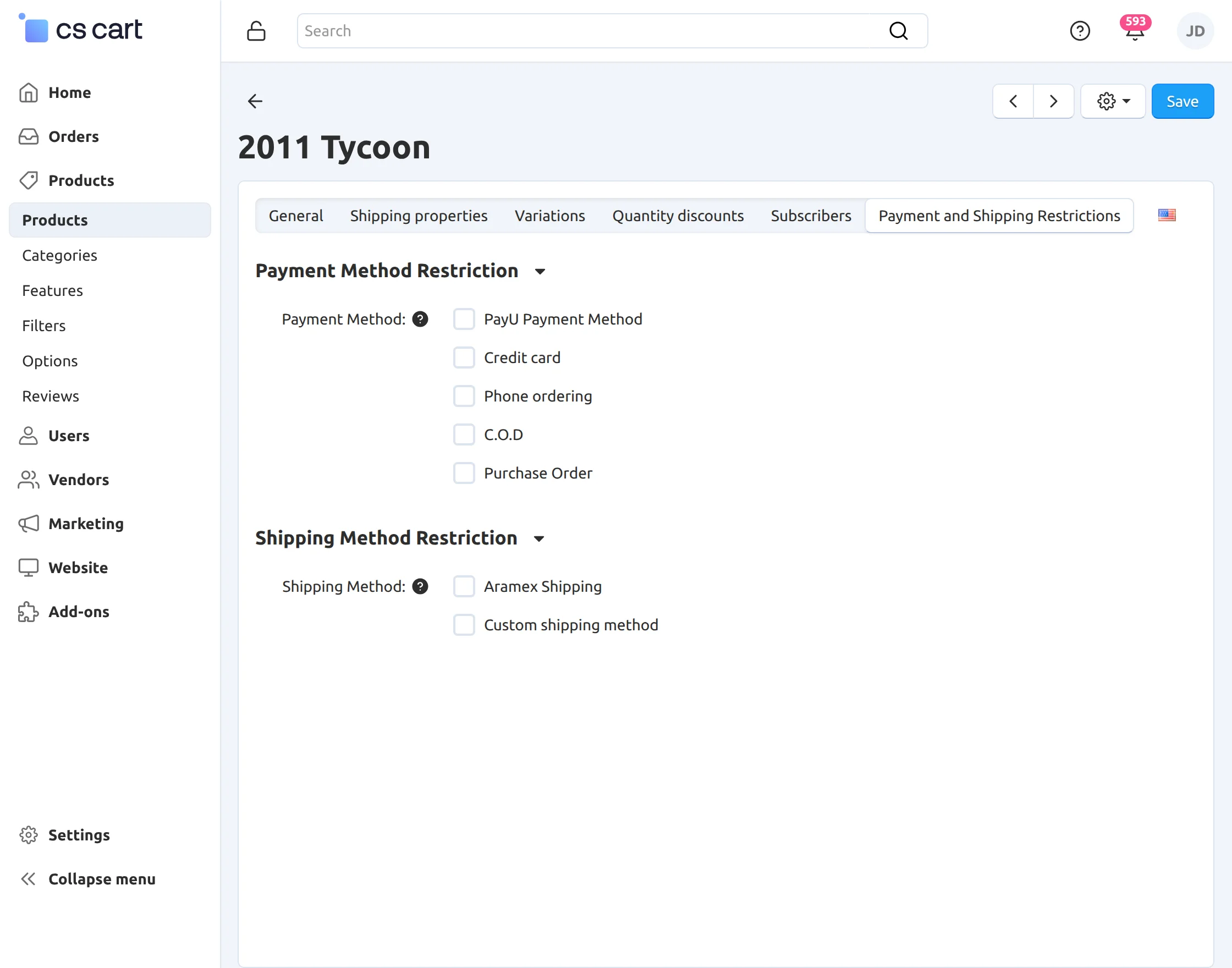Viewport: 1232px width, 968px height.
Task: Go to next product with right chevron
Action: point(1053,101)
